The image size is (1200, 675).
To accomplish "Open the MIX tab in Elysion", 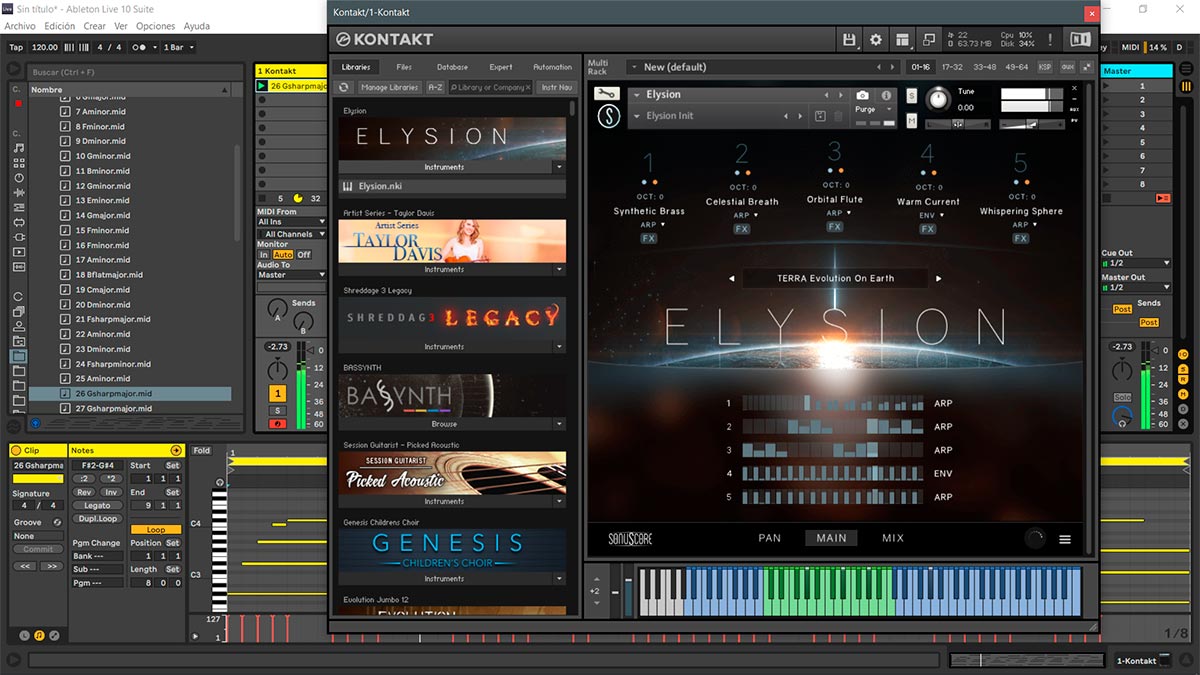I will tap(893, 538).
